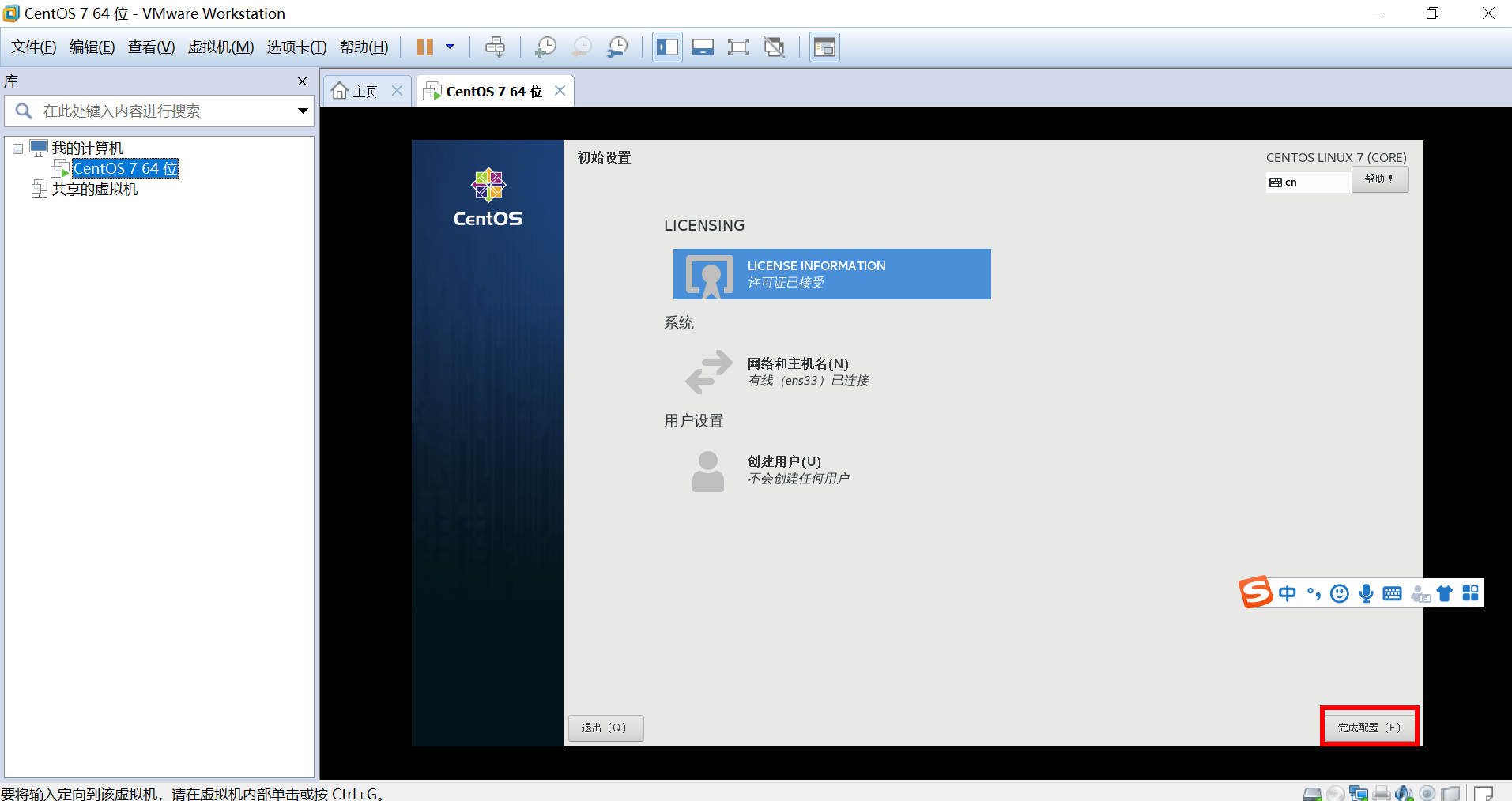The width and height of the screenshot is (1512, 801).
Task: Open the 编辑(E) menu
Action: point(92,47)
